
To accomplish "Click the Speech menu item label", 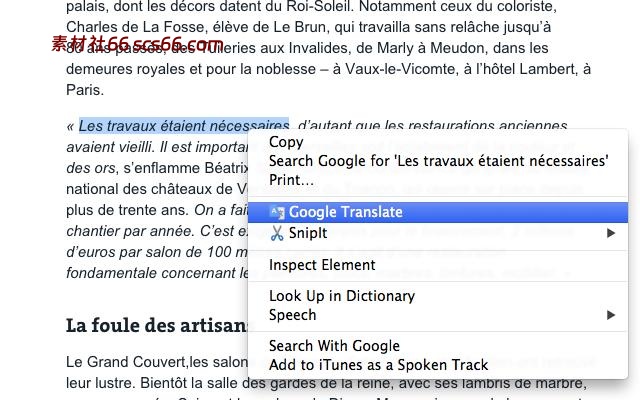I will point(292,315).
